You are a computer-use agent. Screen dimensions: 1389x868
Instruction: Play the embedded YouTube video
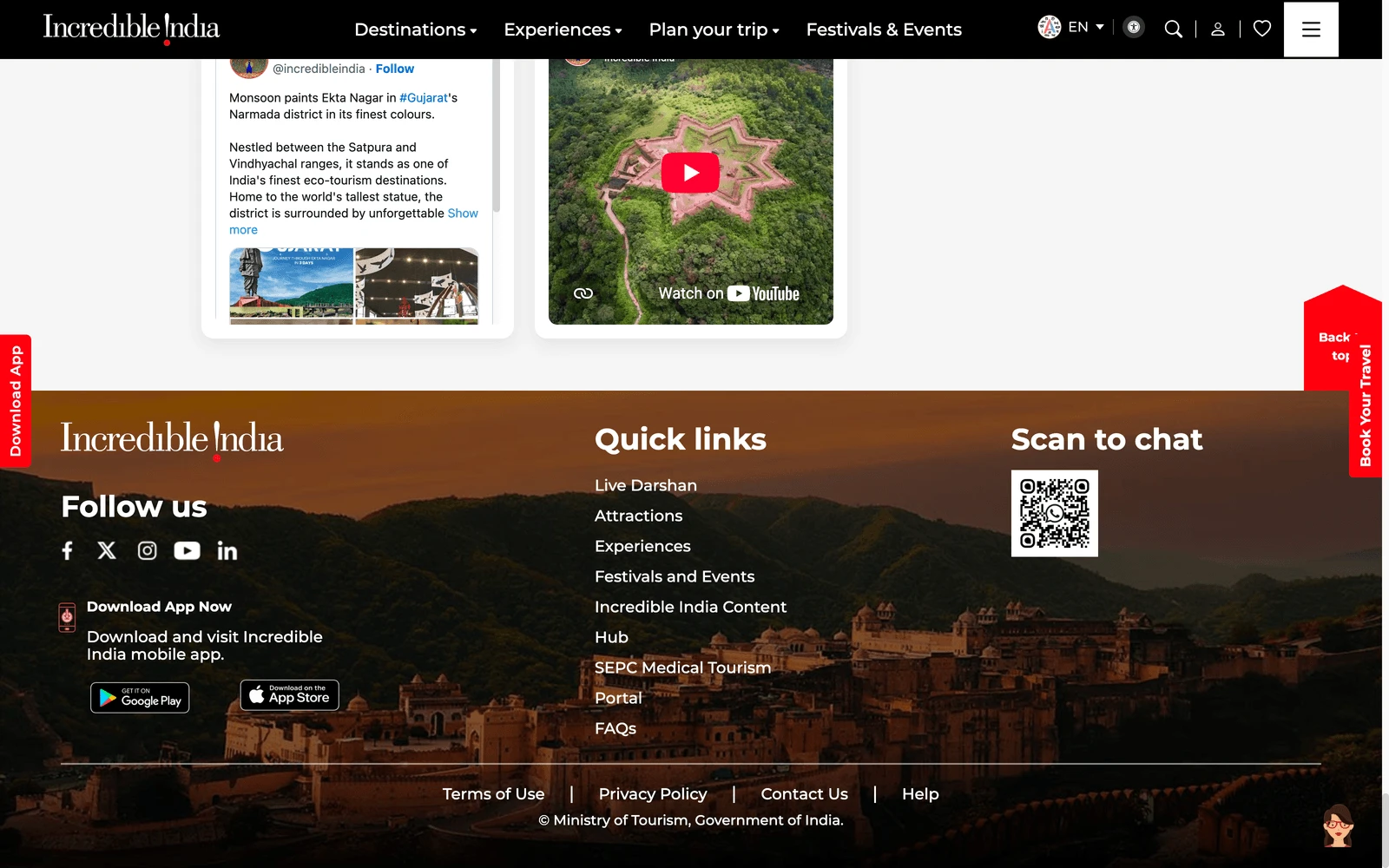(x=690, y=173)
